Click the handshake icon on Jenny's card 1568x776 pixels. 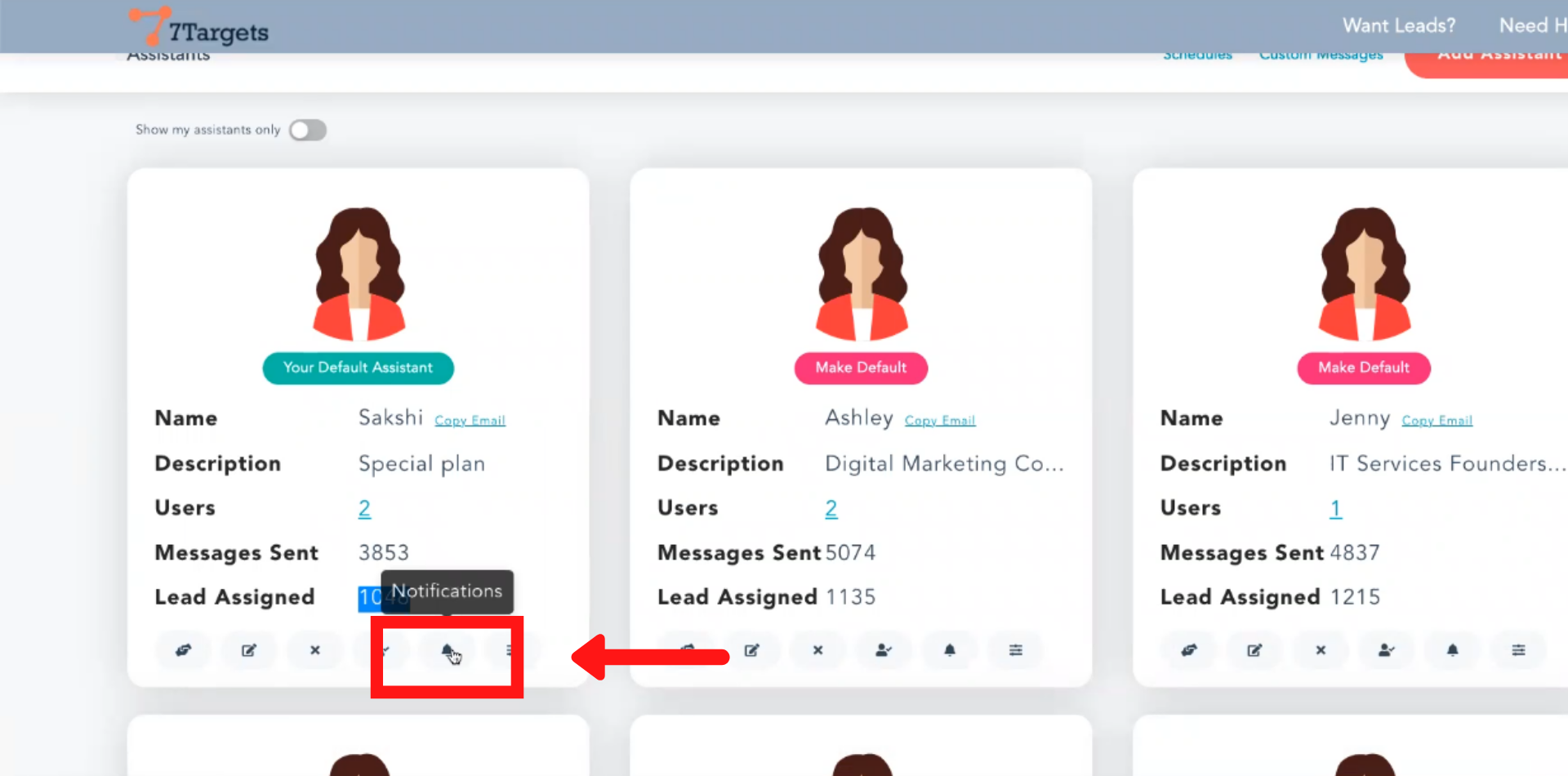[1189, 650]
